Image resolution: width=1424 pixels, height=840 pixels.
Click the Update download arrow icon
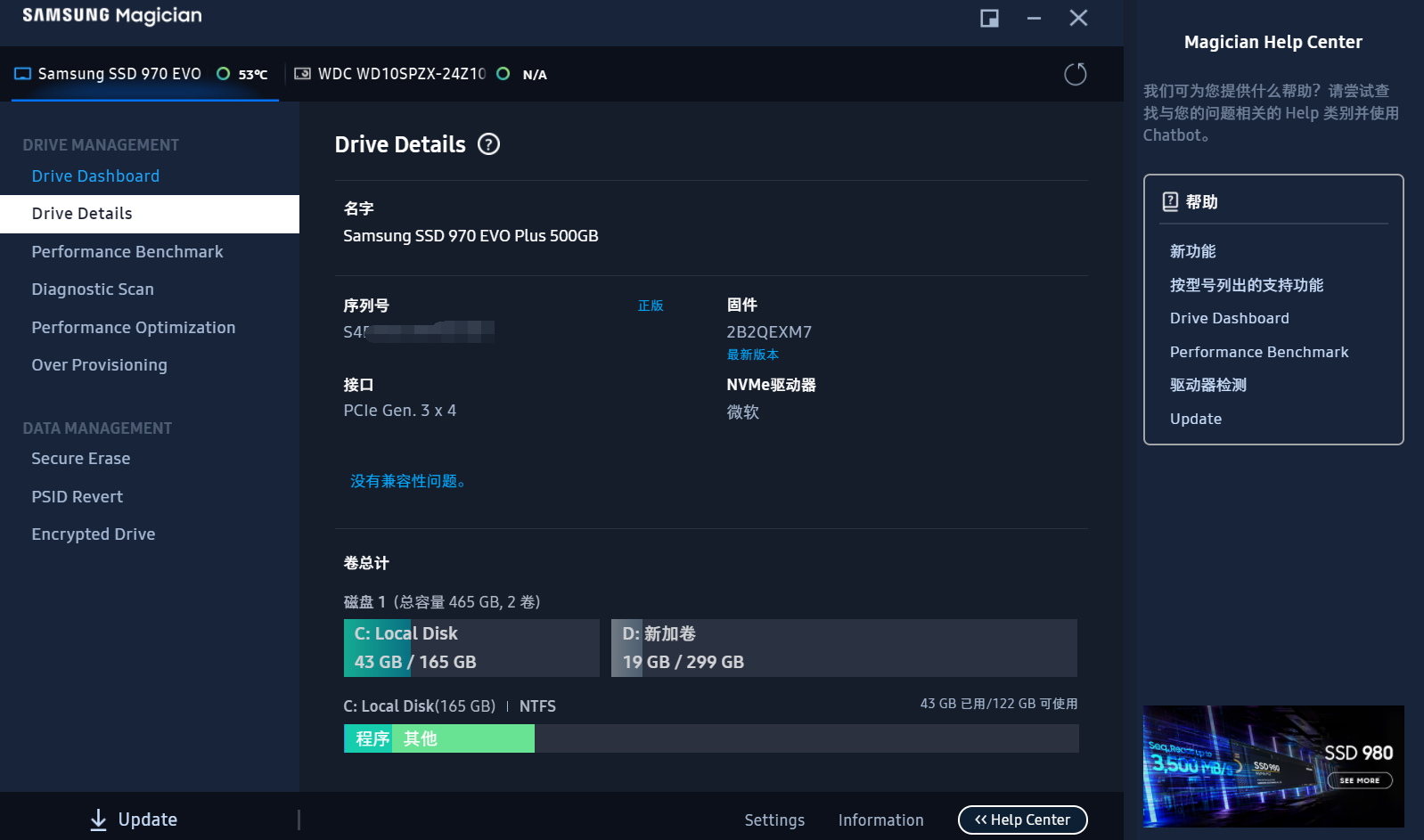[98, 820]
